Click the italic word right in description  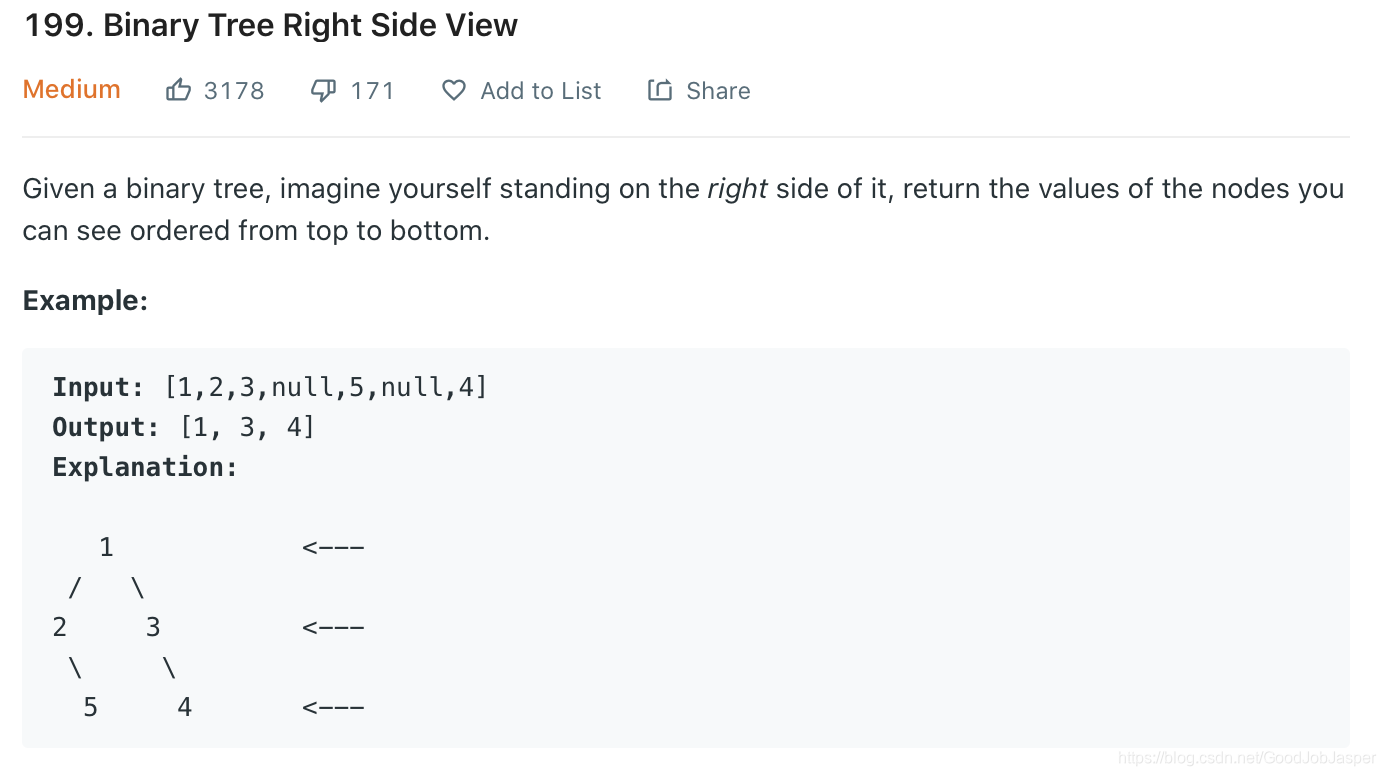coord(737,189)
